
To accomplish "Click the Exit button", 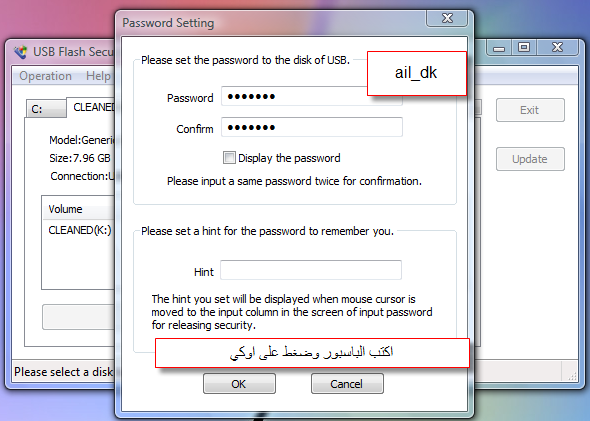I will 530,110.
